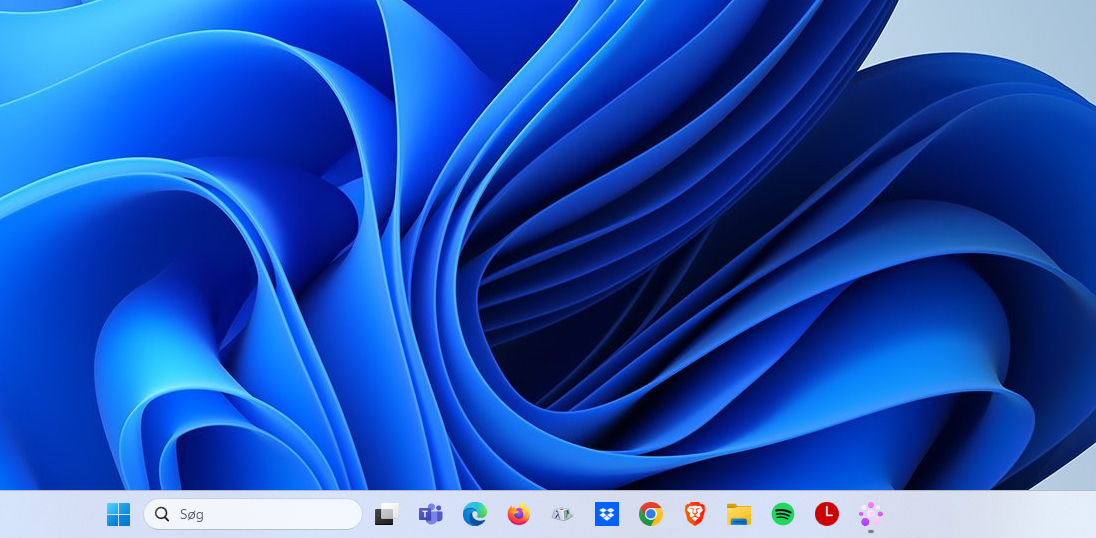Open Task View from the taskbar
The height and width of the screenshot is (538, 1096).
point(386,514)
